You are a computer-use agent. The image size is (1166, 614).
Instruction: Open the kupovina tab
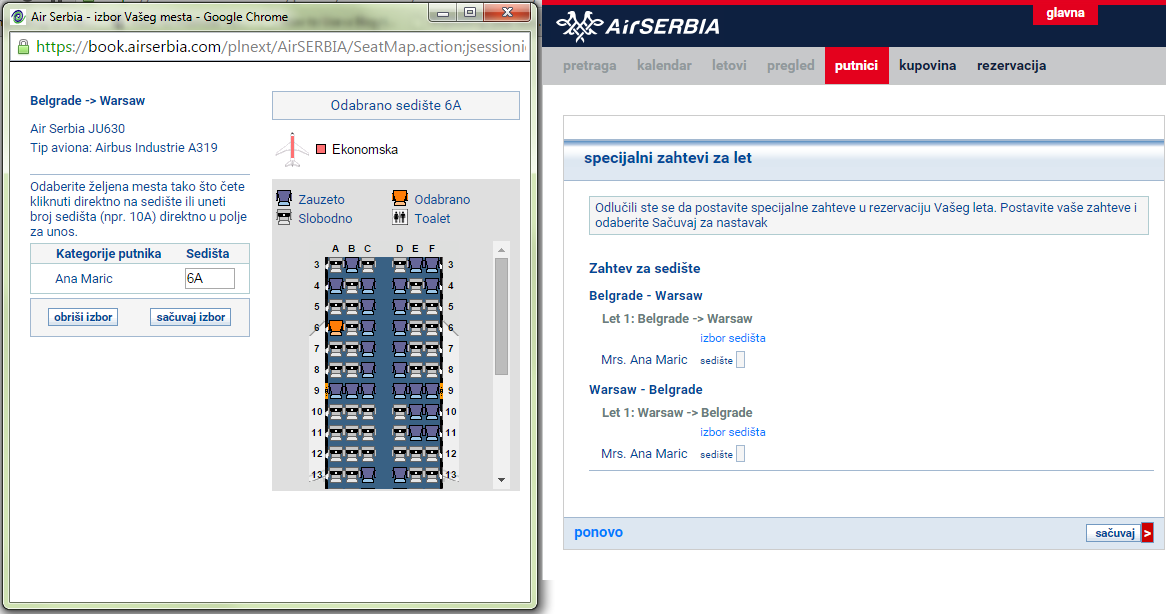pos(927,65)
